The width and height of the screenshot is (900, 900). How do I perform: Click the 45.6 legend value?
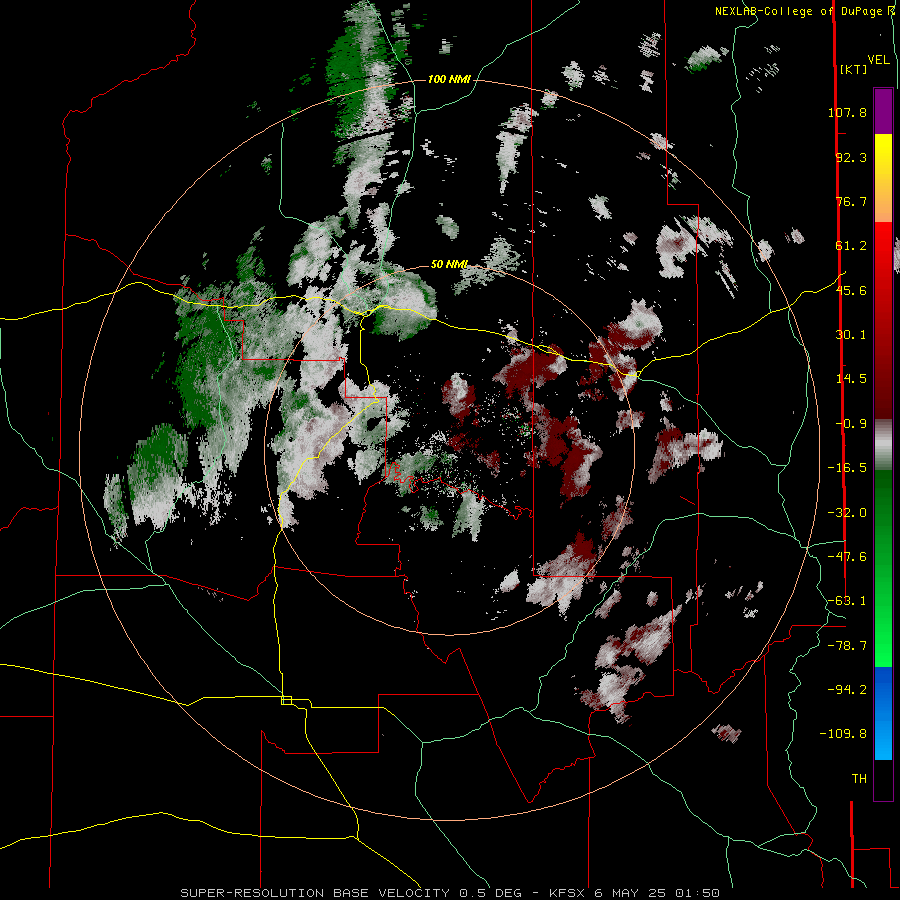[x=851, y=290]
